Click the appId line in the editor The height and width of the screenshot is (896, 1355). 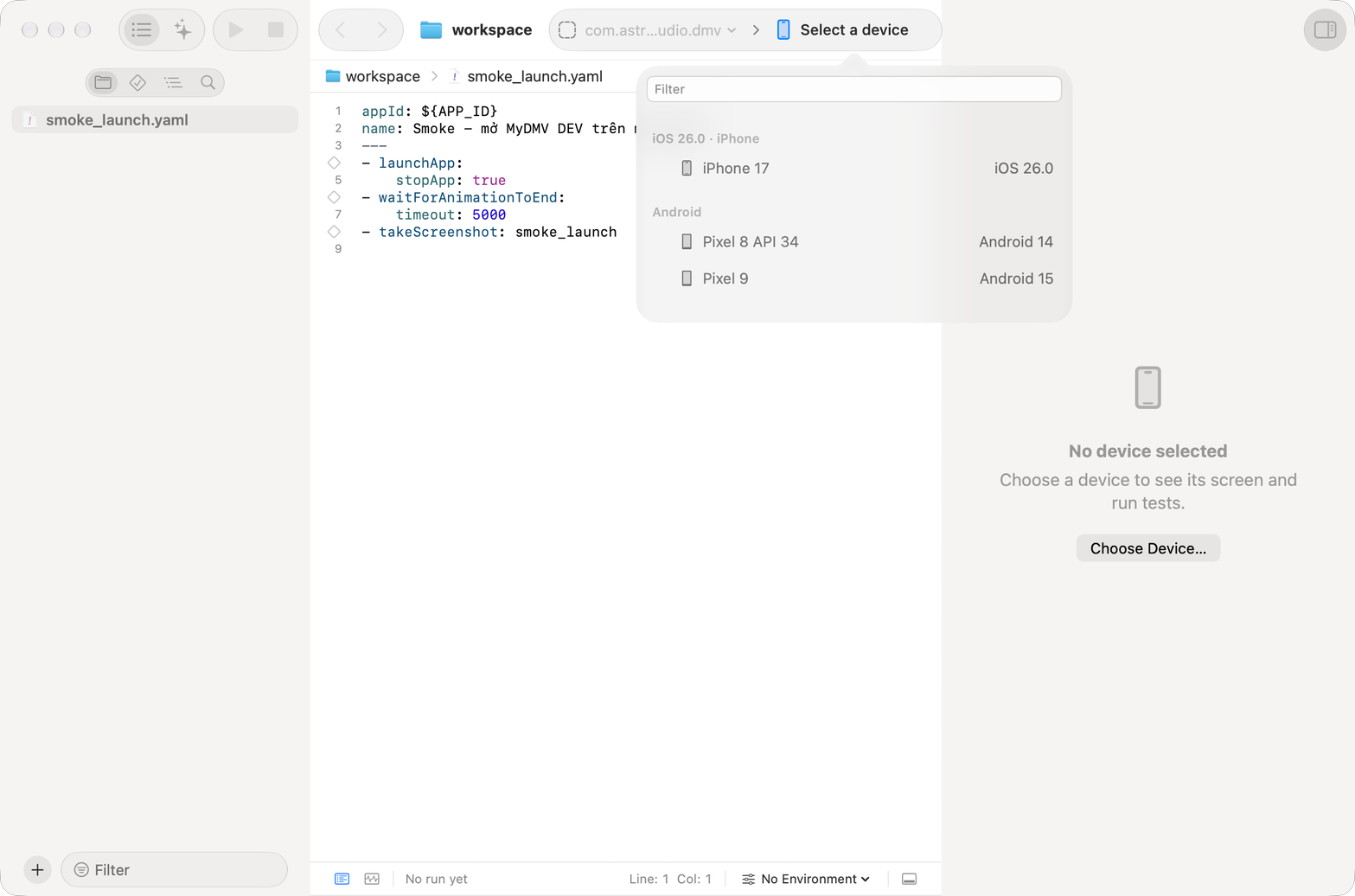430,111
